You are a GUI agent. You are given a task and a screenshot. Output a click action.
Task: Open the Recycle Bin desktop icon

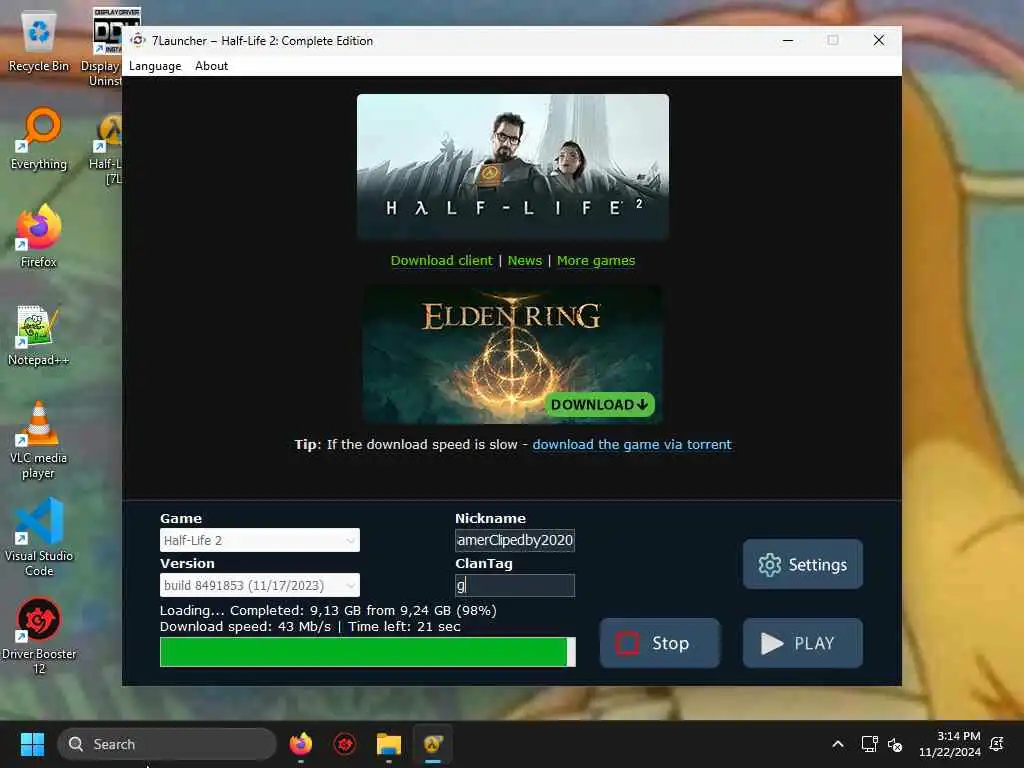[x=39, y=41]
